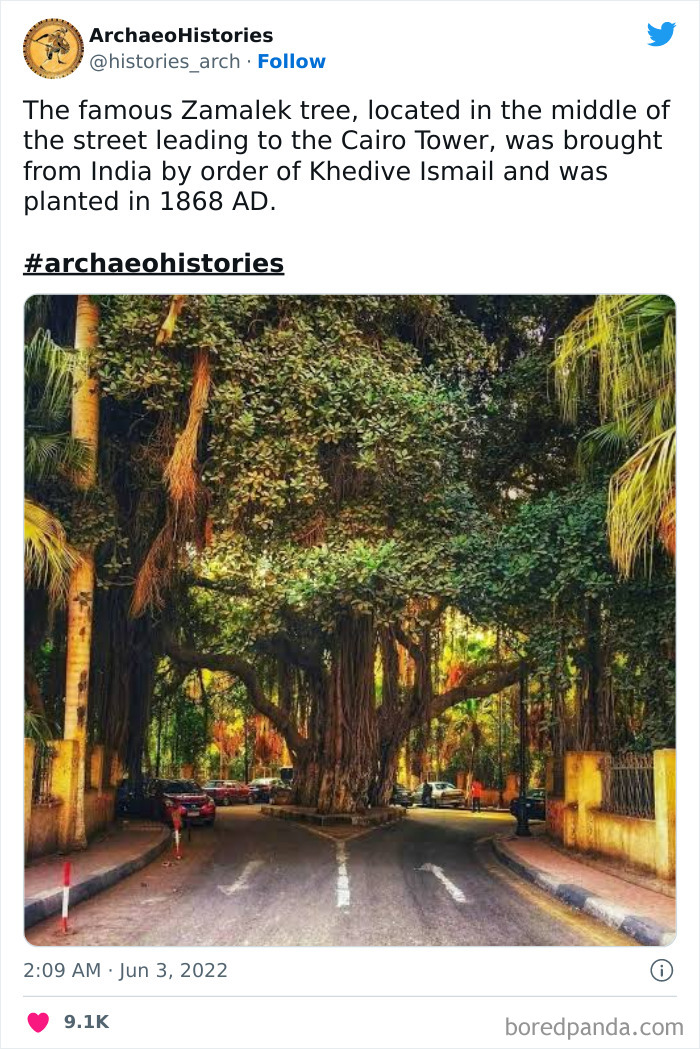Click the ArchaeoHistories profile avatar
Screen dimensions: 700x1049
[x=53, y=48]
